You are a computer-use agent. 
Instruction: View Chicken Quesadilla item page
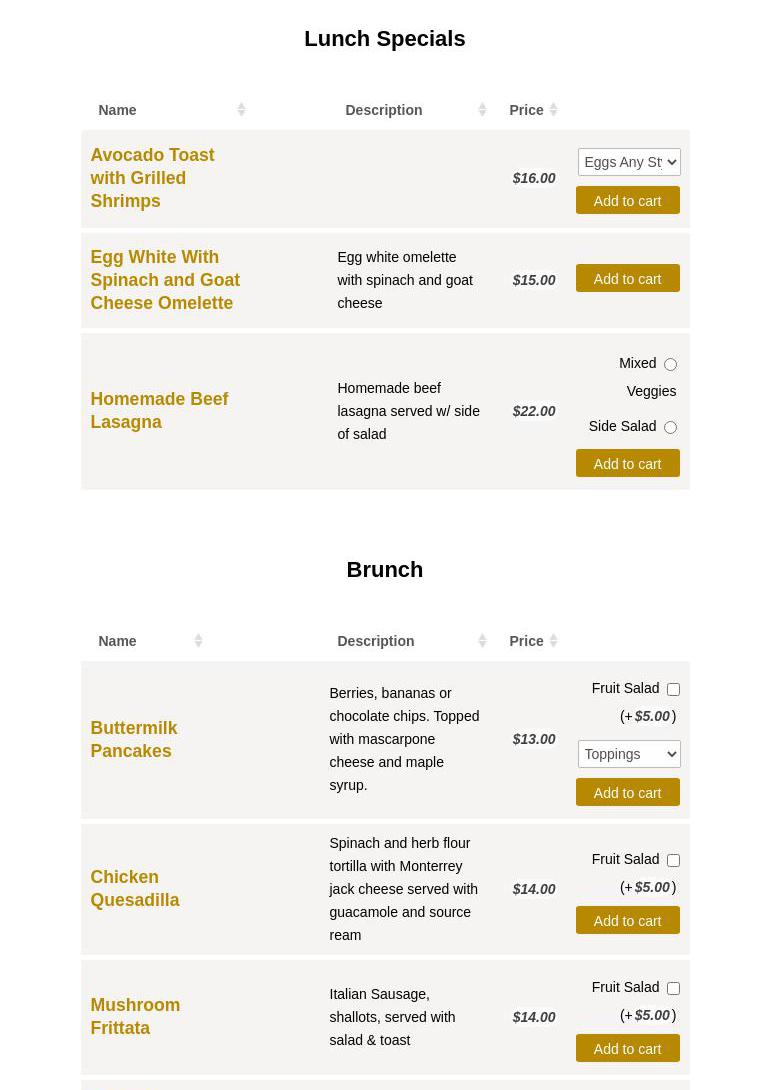pos(134,889)
